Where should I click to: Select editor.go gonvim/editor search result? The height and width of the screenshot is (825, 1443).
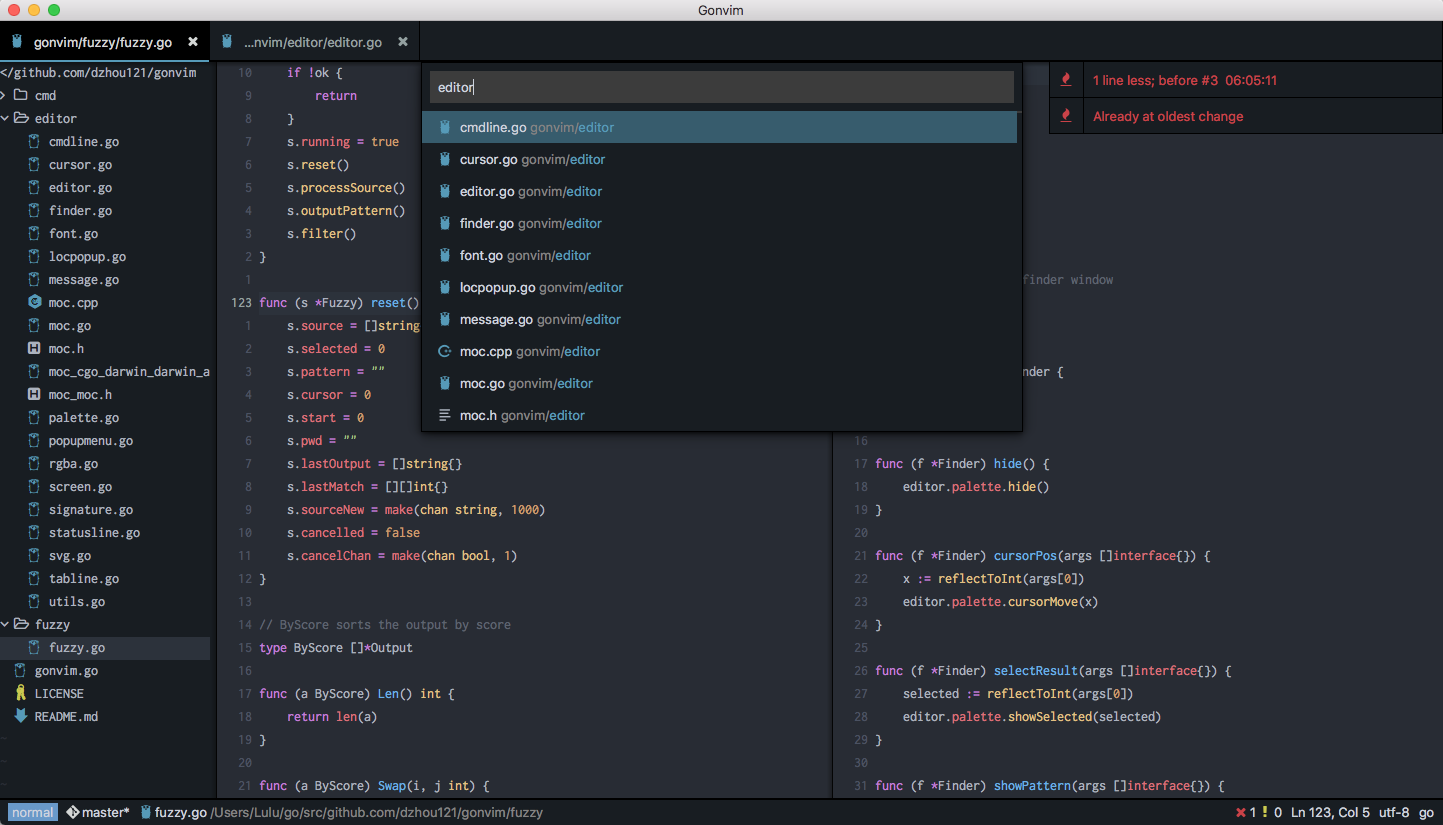(x=719, y=191)
